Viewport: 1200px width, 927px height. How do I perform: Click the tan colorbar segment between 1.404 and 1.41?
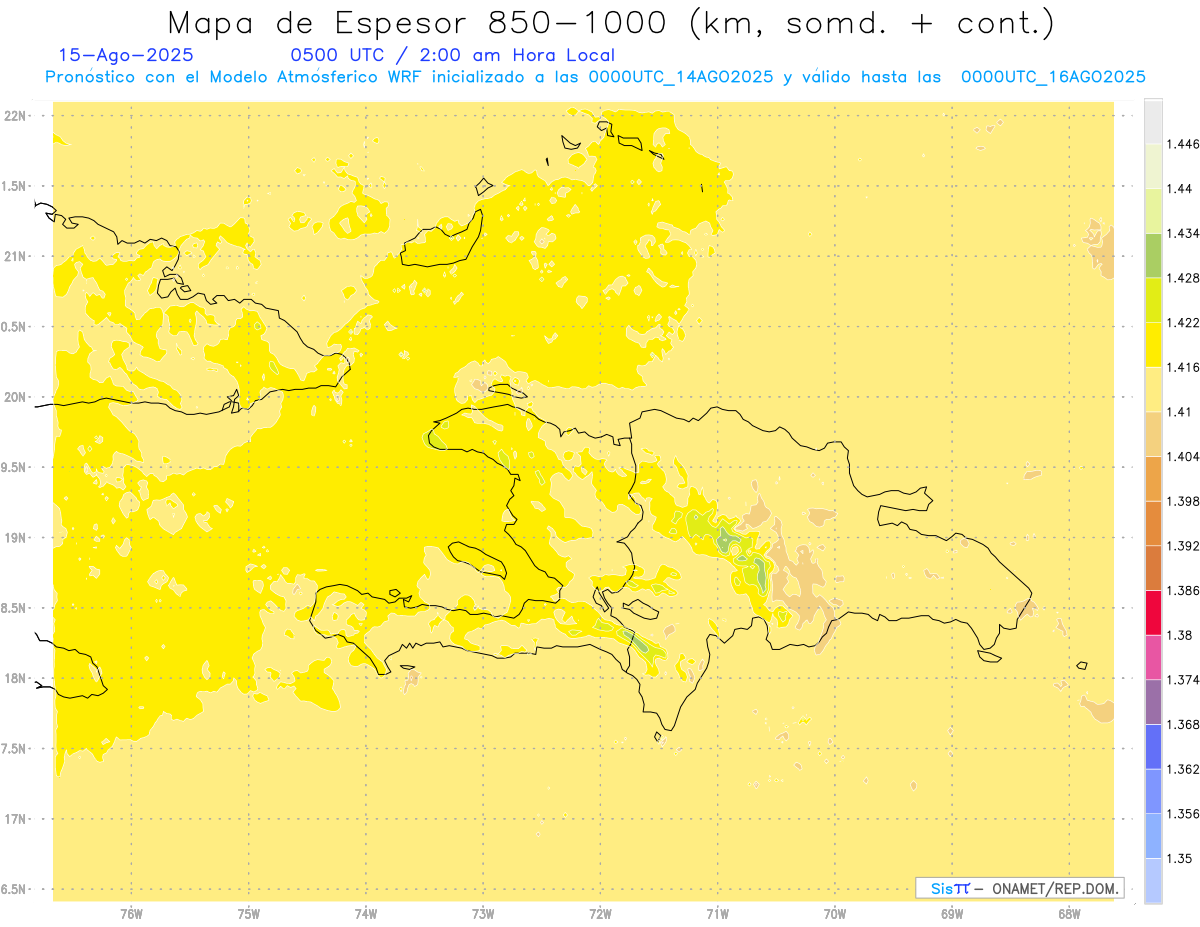[x=1153, y=434]
